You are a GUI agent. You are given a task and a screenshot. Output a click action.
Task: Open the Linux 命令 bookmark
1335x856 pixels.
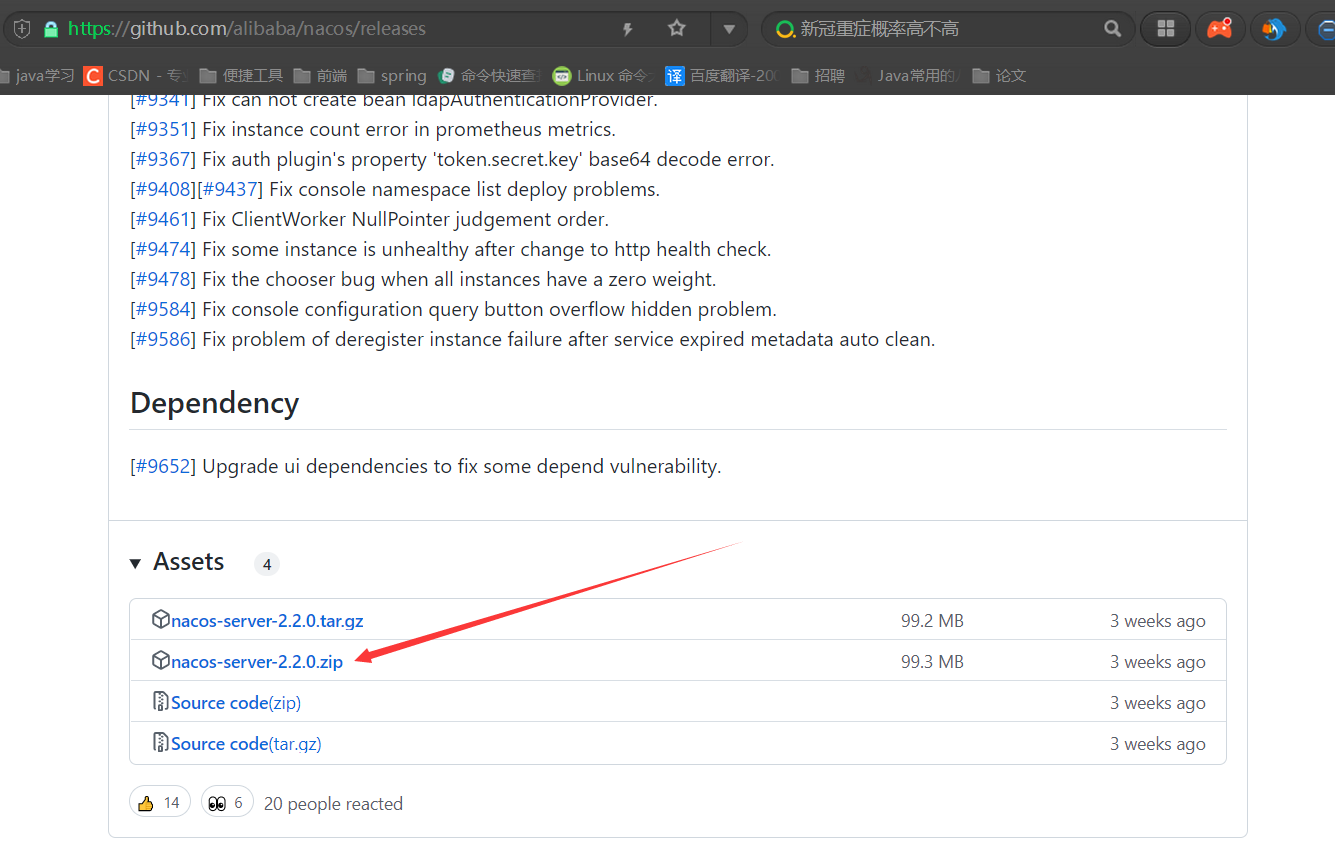coord(603,75)
